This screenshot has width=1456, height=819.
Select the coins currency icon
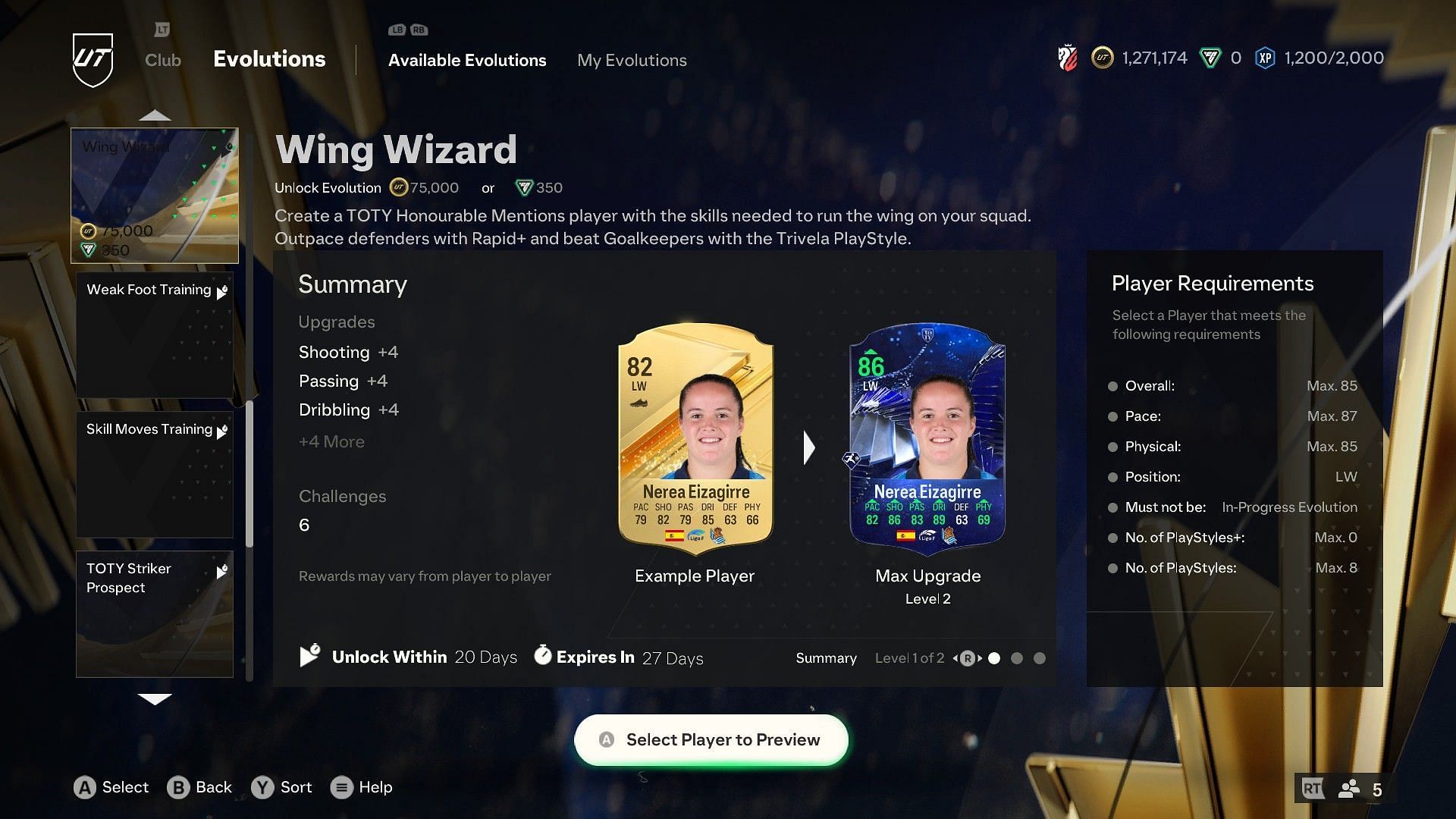[x=1102, y=57]
